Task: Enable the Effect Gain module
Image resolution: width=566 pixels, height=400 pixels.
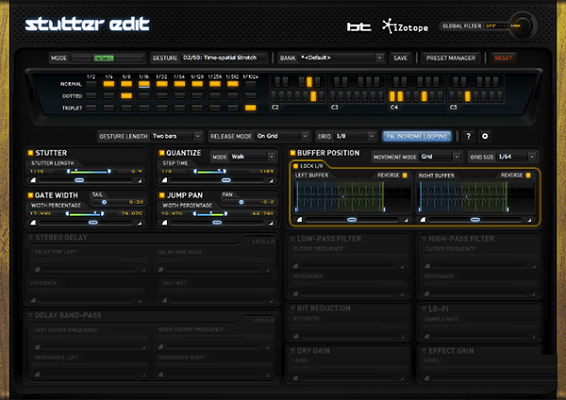Action: click(424, 351)
